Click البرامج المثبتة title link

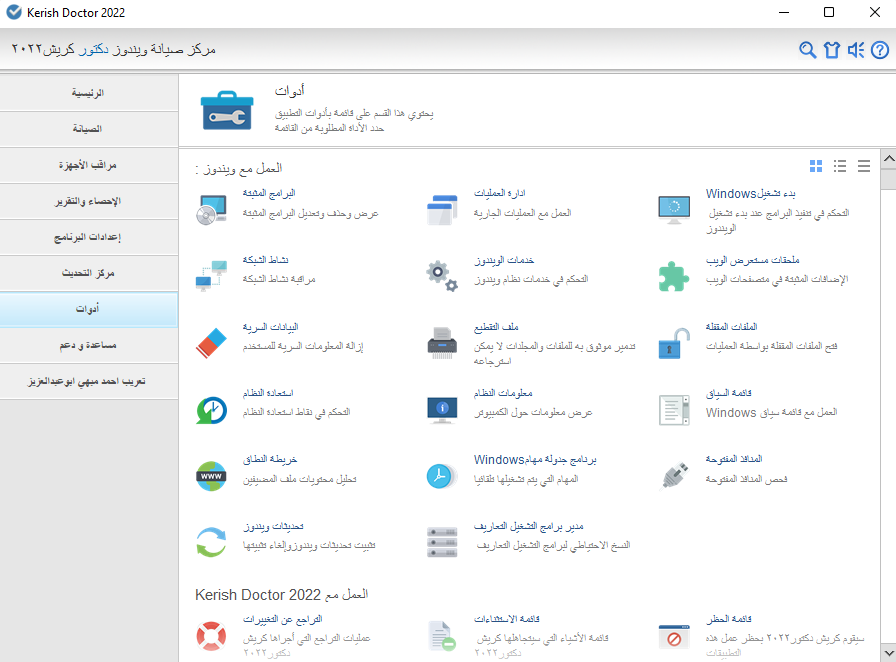[269, 193]
